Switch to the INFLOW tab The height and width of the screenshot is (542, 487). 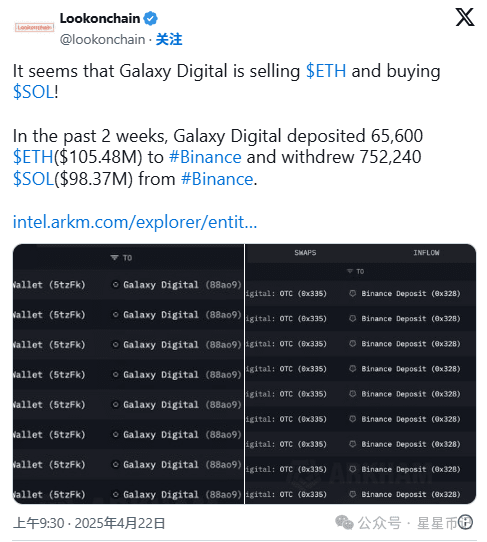coord(426,253)
